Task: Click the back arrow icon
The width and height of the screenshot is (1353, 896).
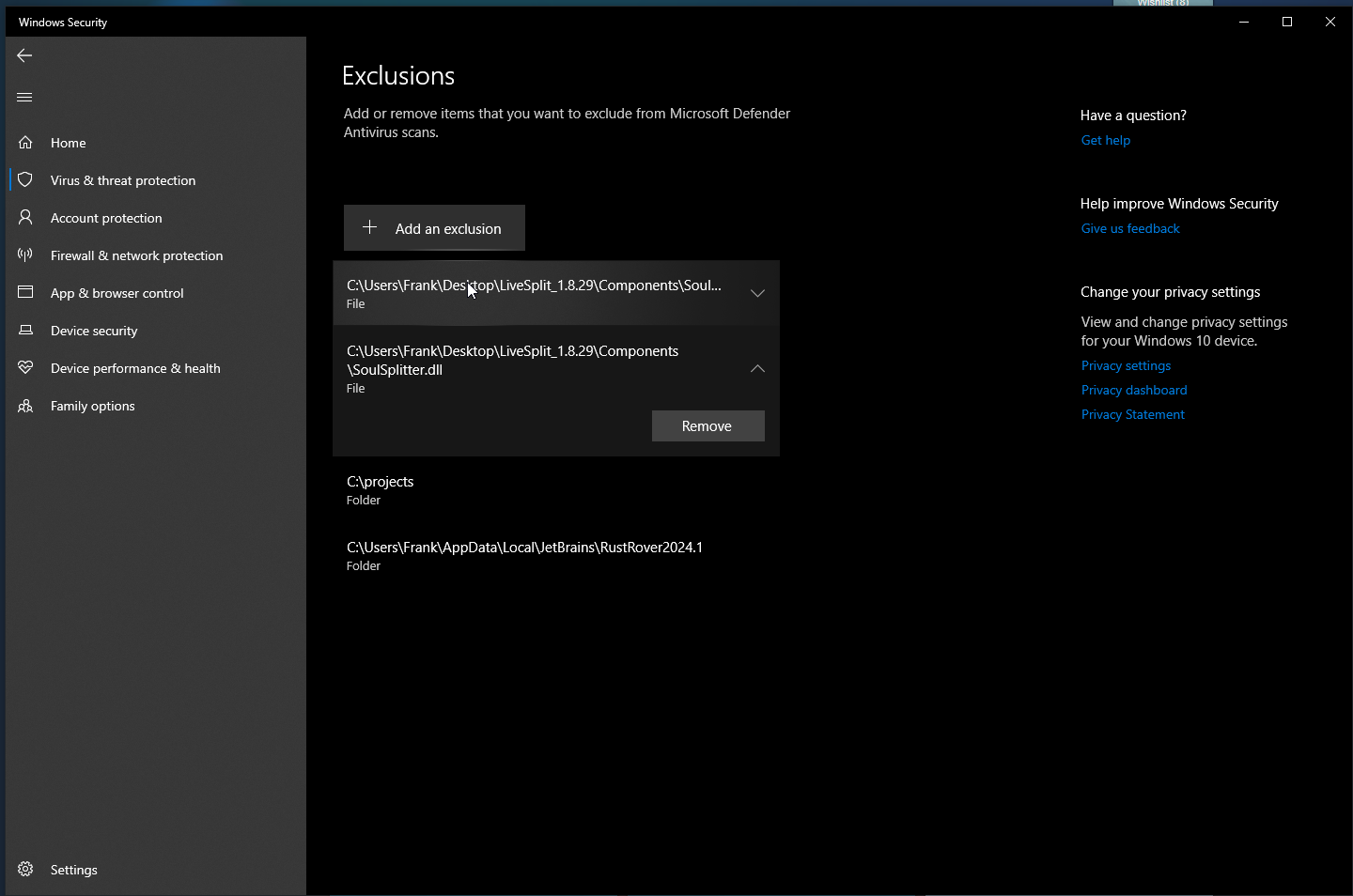Action: coord(24,55)
